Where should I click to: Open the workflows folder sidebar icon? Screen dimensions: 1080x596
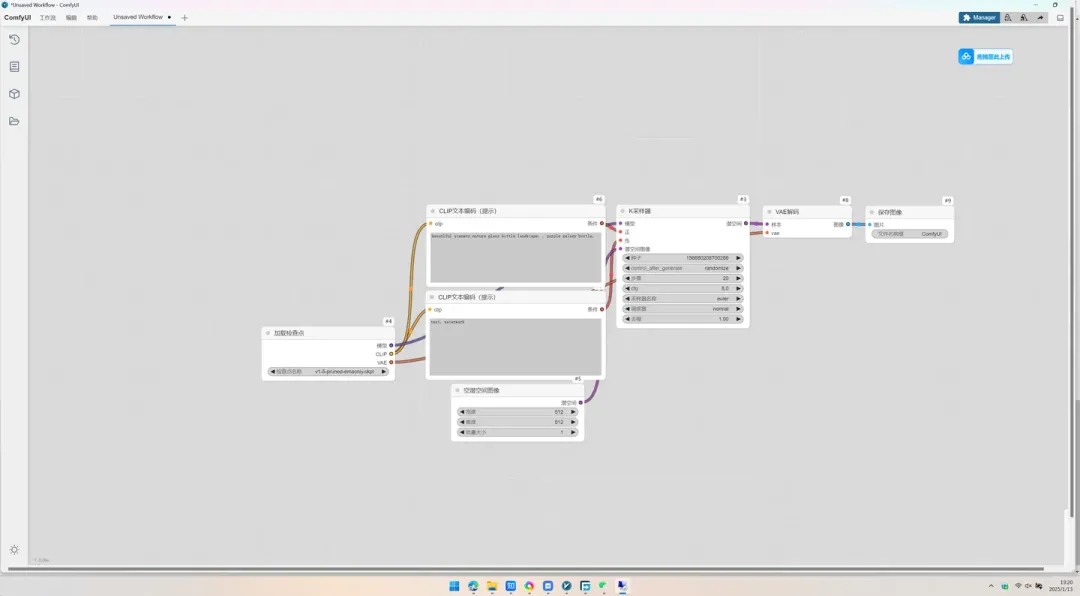pyautogui.click(x=14, y=121)
